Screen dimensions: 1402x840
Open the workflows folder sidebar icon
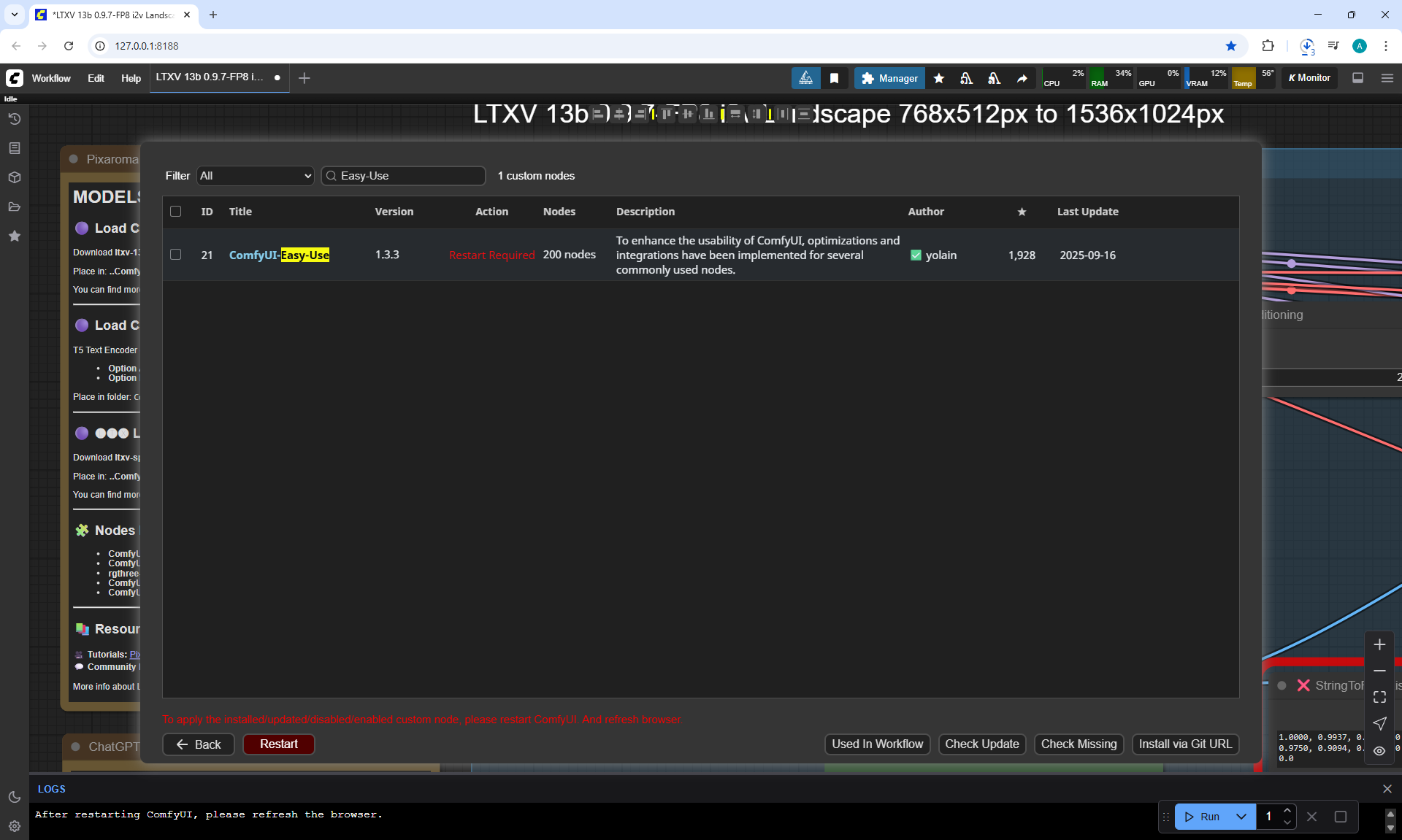pos(14,207)
